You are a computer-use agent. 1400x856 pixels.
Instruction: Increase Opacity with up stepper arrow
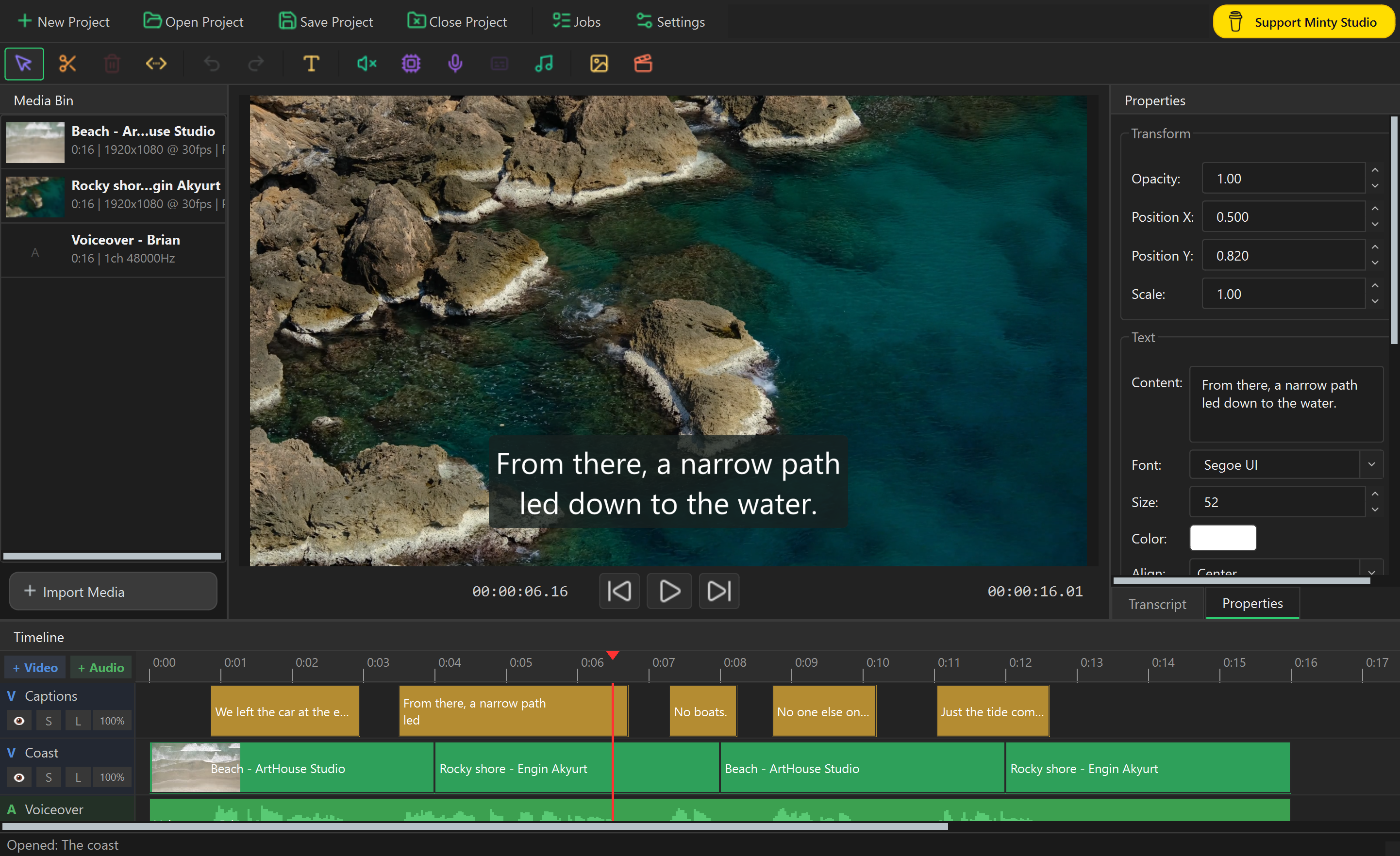tap(1375, 170)
